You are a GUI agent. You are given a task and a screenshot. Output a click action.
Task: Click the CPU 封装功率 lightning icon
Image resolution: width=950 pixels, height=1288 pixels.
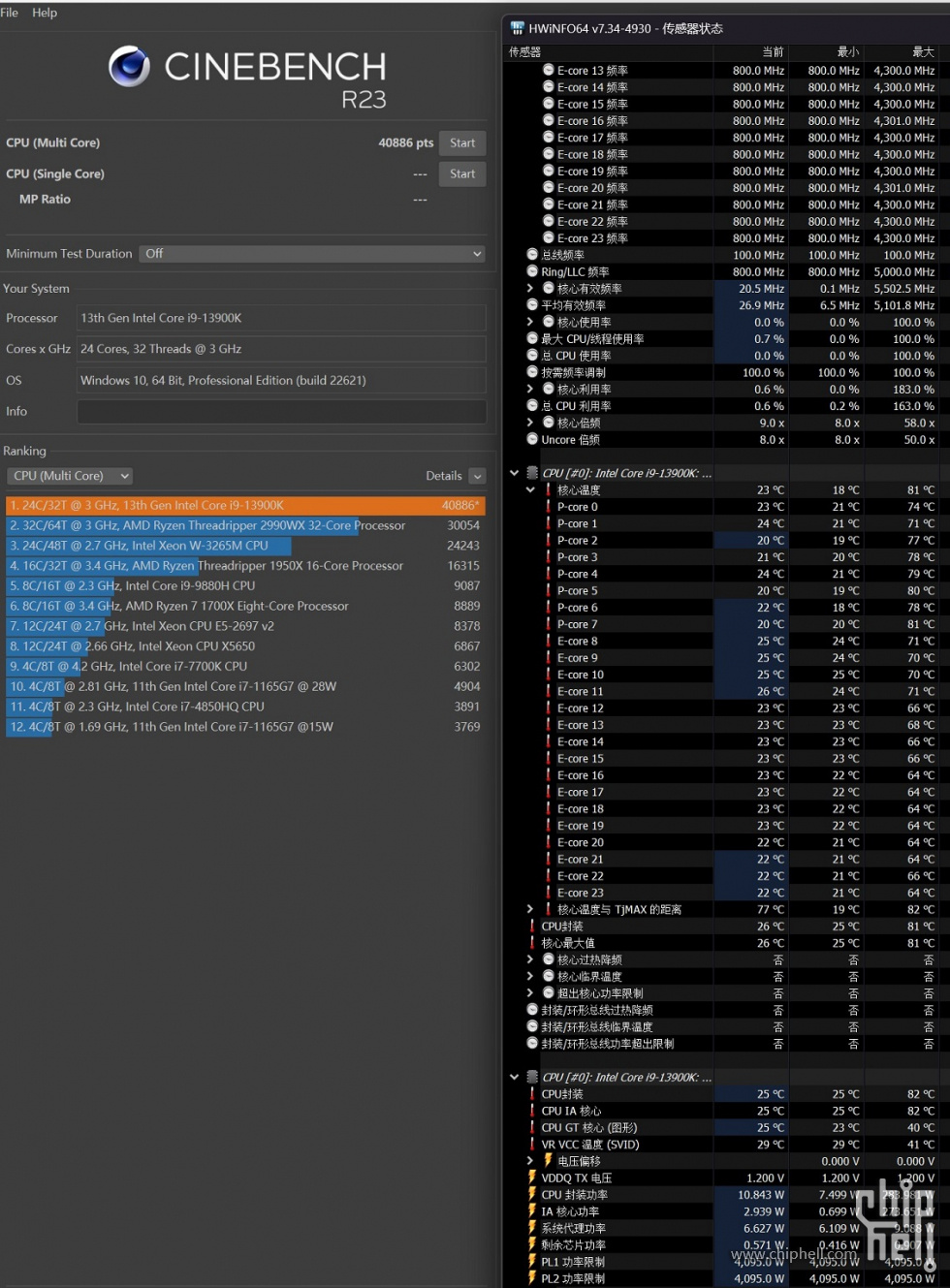click(x=532, y=1195)
